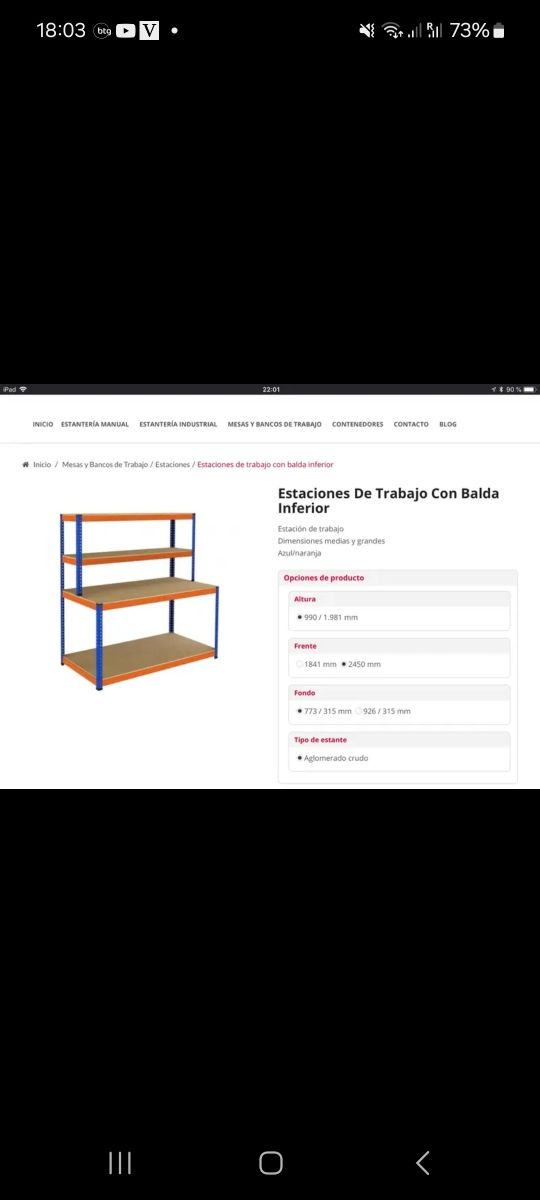Select Aglomerado crudo shelf type
The height and width of the screenshot is (1200, 540).
[332, 758]
